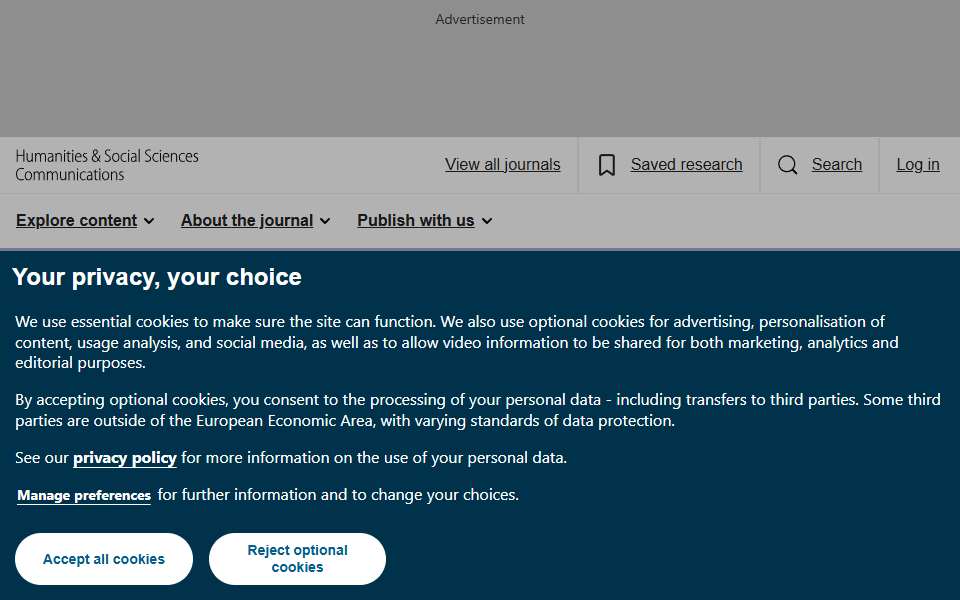Expand the Publish with us chevron
The width and height of the screenshot is (960, 600).
487,221
